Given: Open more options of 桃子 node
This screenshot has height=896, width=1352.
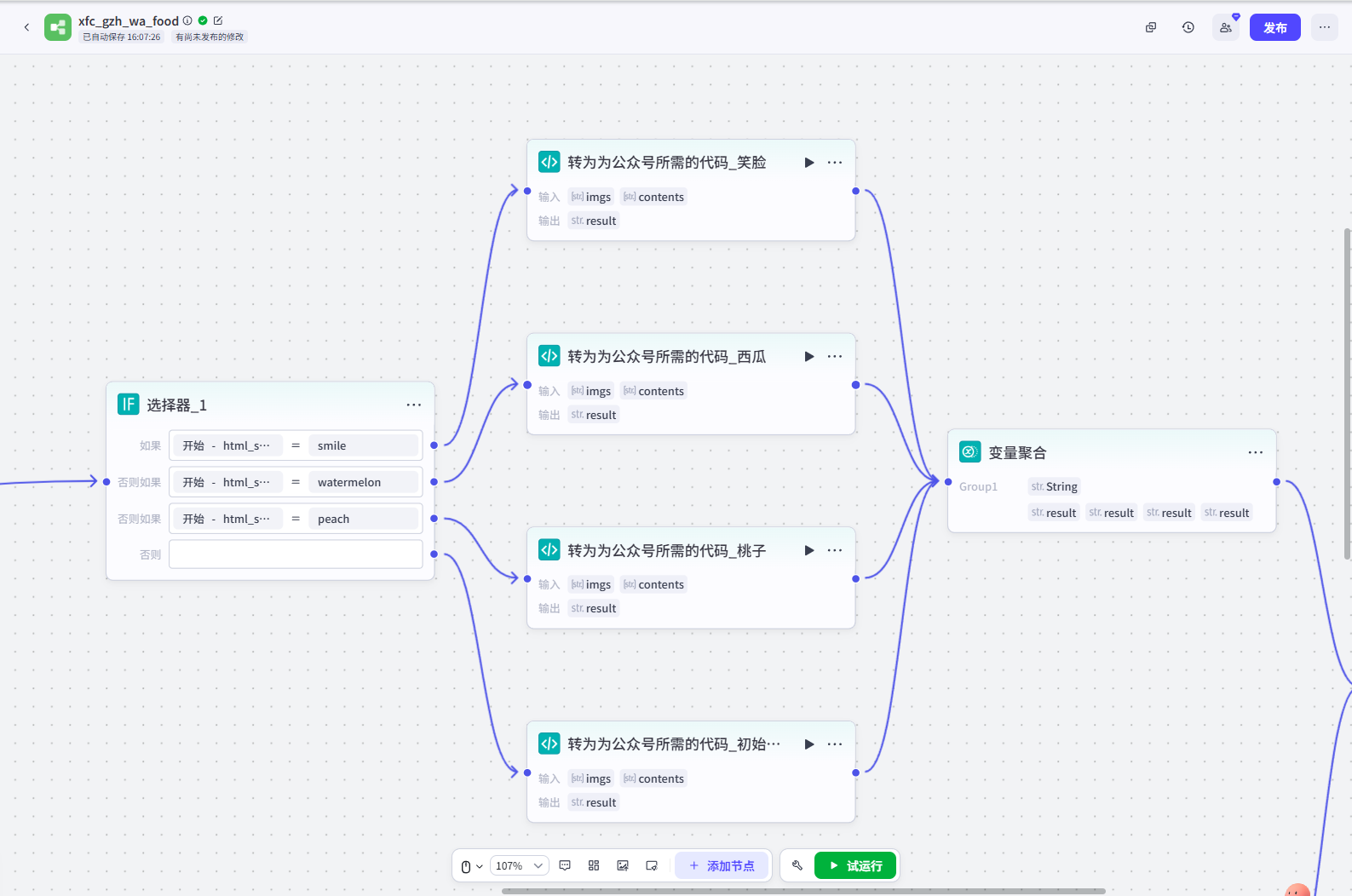Looking at the screenshot, I should 835,551.
